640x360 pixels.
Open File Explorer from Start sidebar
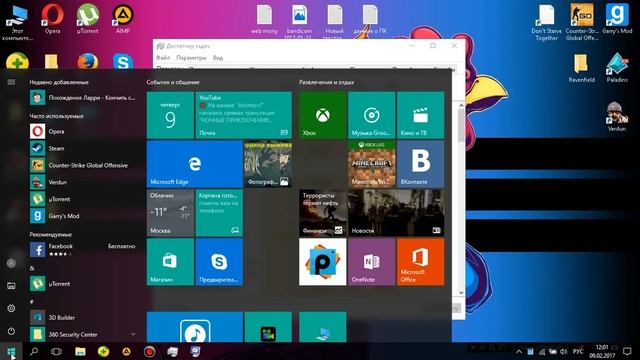(x=11, y=286)
